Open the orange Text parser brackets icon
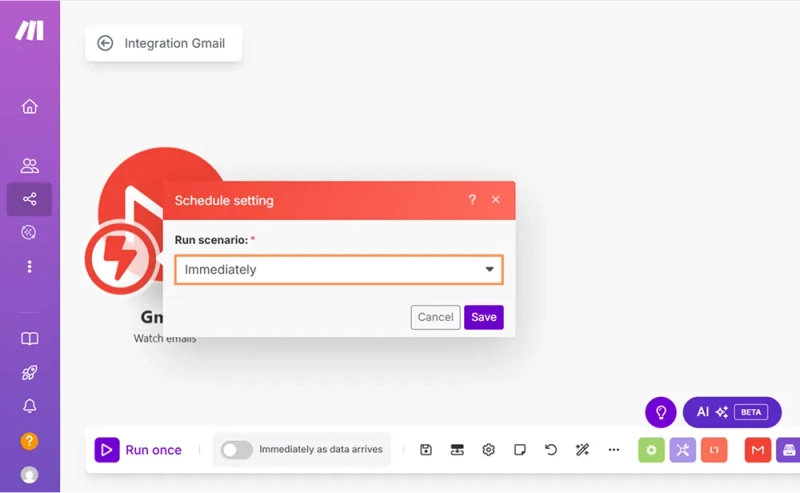The width and height of the screenshot is (800, 493). [714, 450]
